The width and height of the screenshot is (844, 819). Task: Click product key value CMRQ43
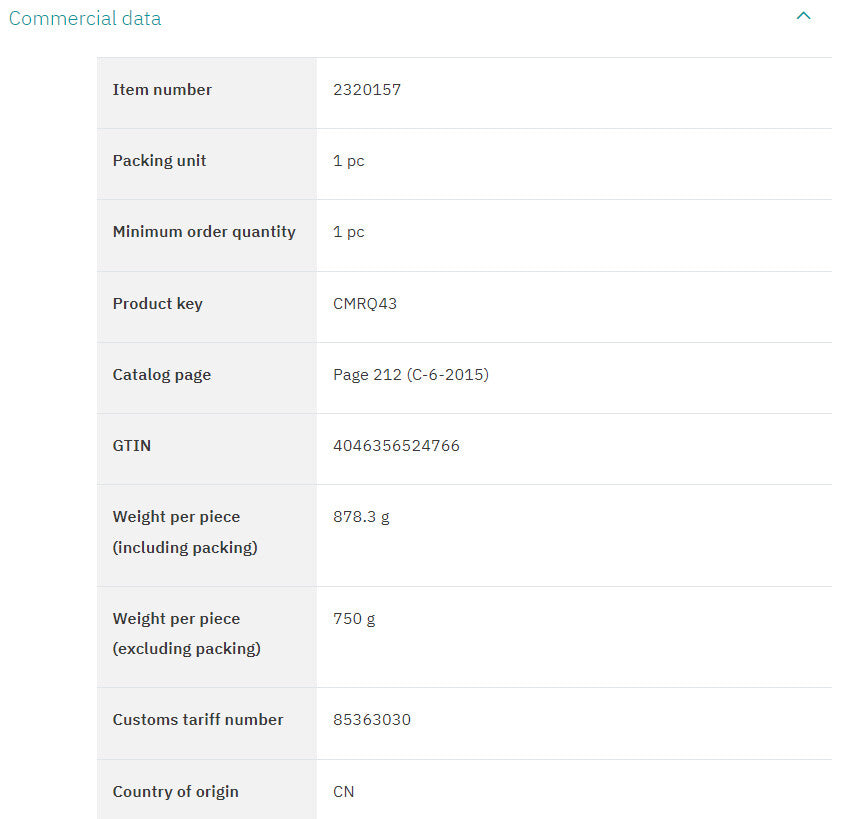(365, 304)
